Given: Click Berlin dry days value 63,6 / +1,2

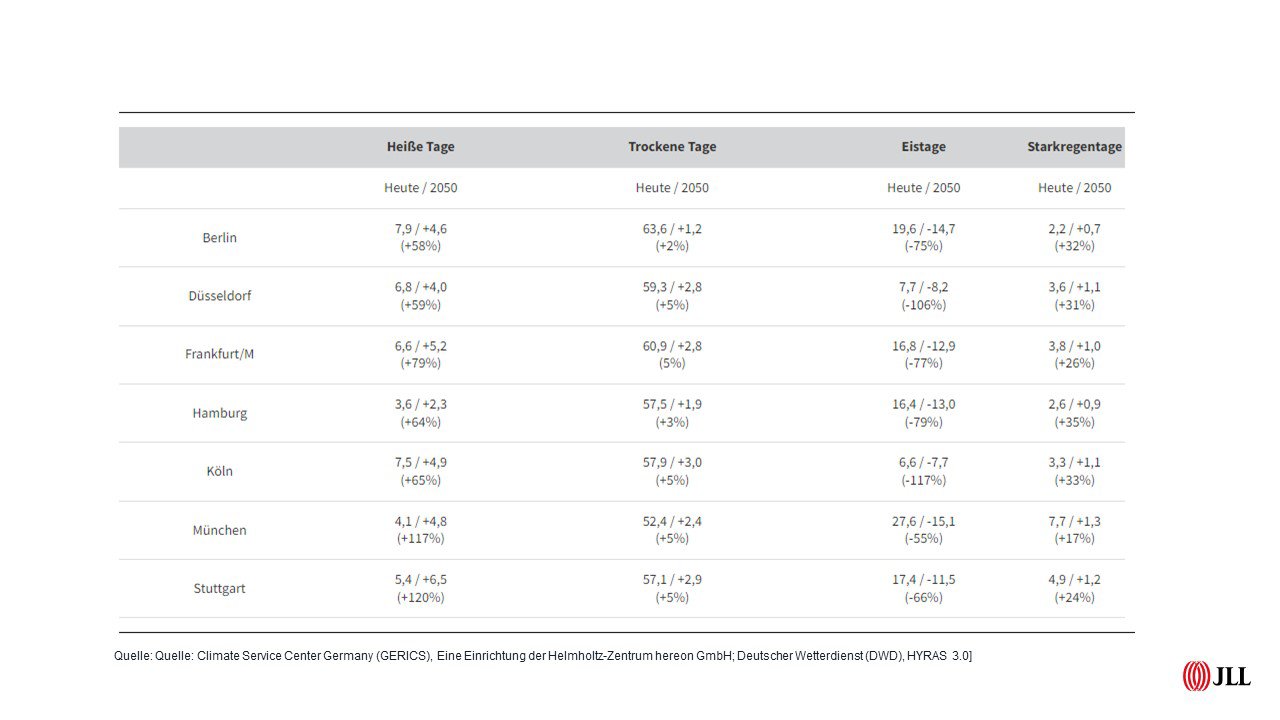Looking at the screenshot, I should [x=672, y=228].
